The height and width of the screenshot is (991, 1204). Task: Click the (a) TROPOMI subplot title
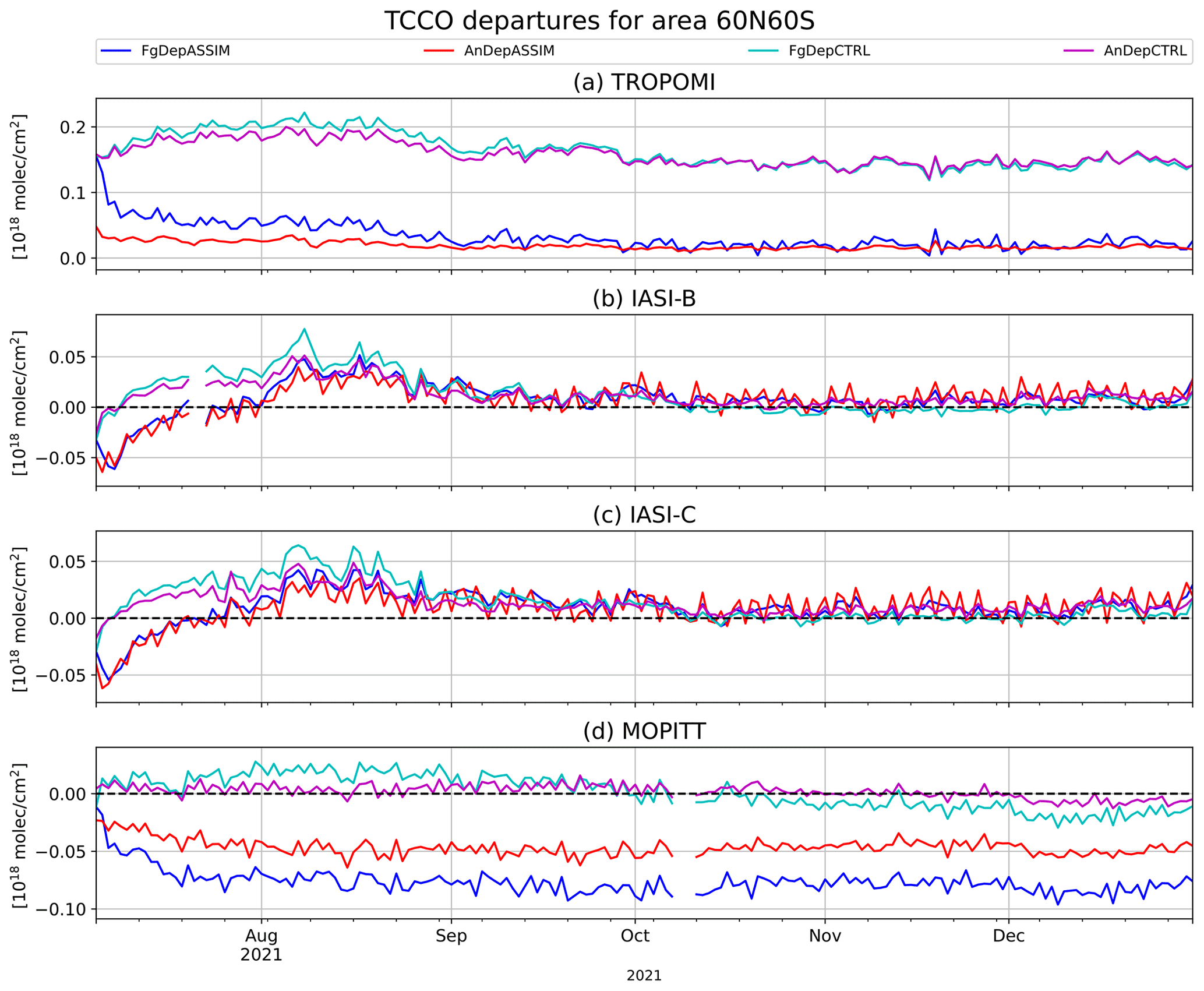point(644,83)
